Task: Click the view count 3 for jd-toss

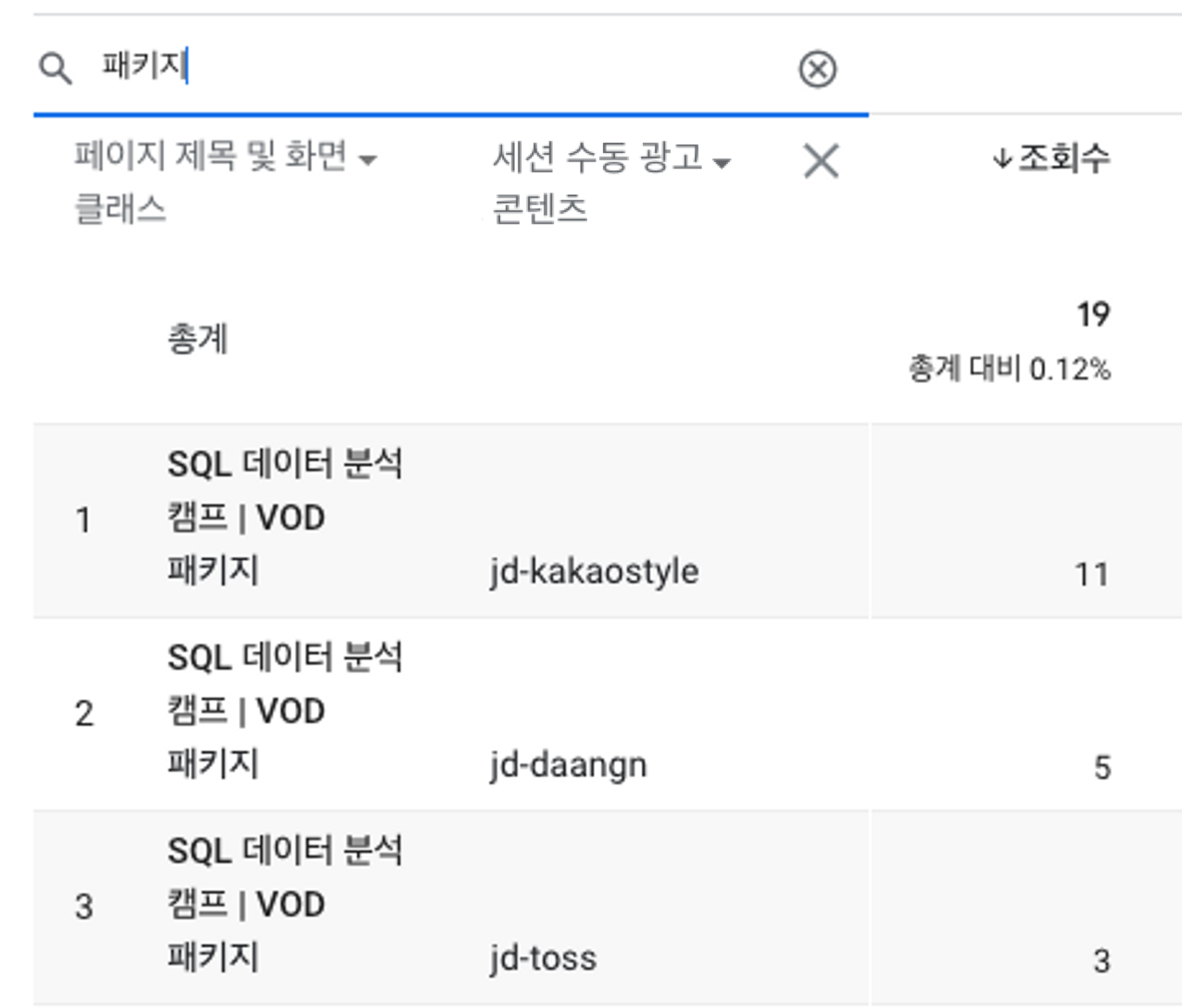Action: click(1101, 961)
